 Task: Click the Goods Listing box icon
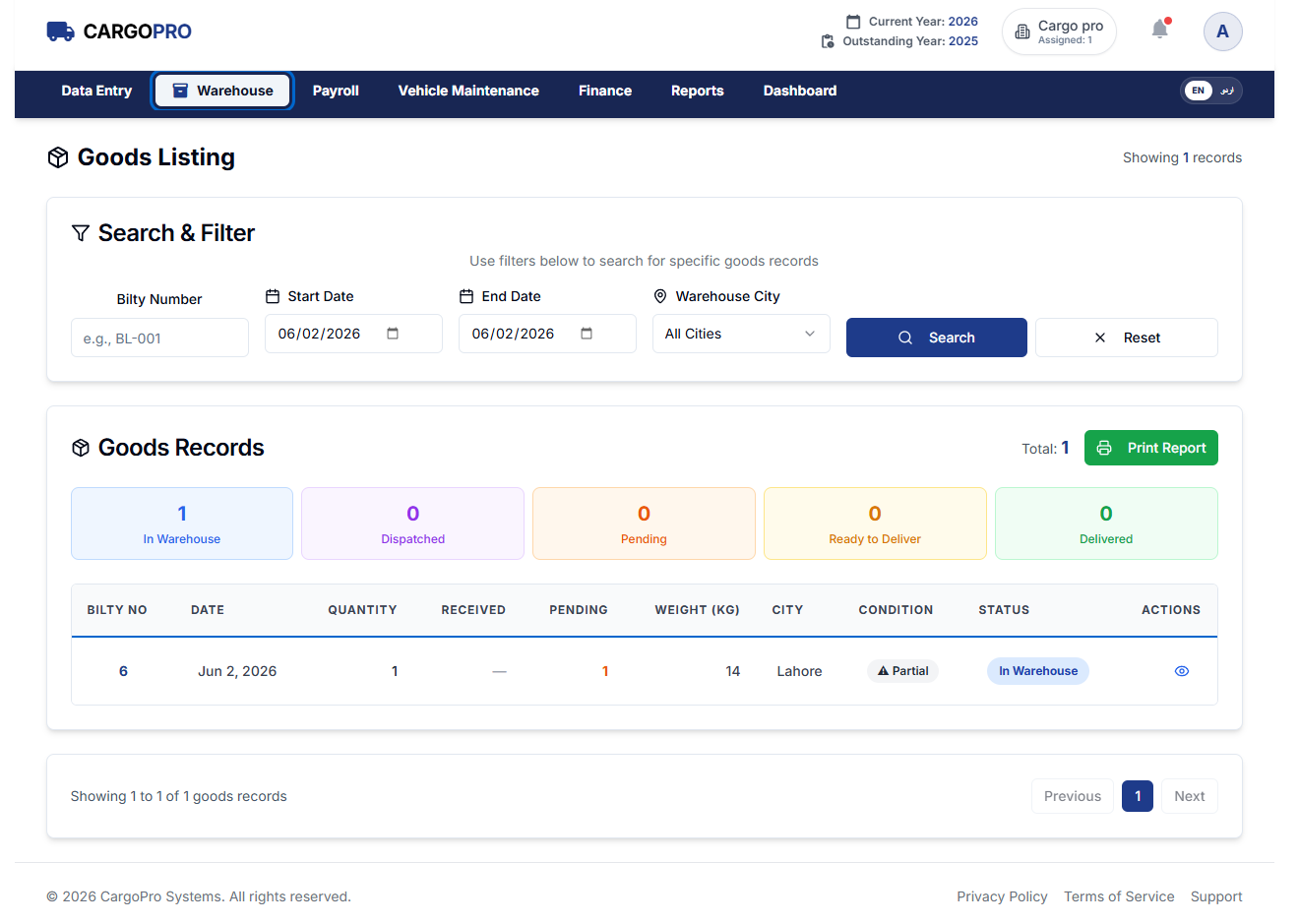point(58,157)
